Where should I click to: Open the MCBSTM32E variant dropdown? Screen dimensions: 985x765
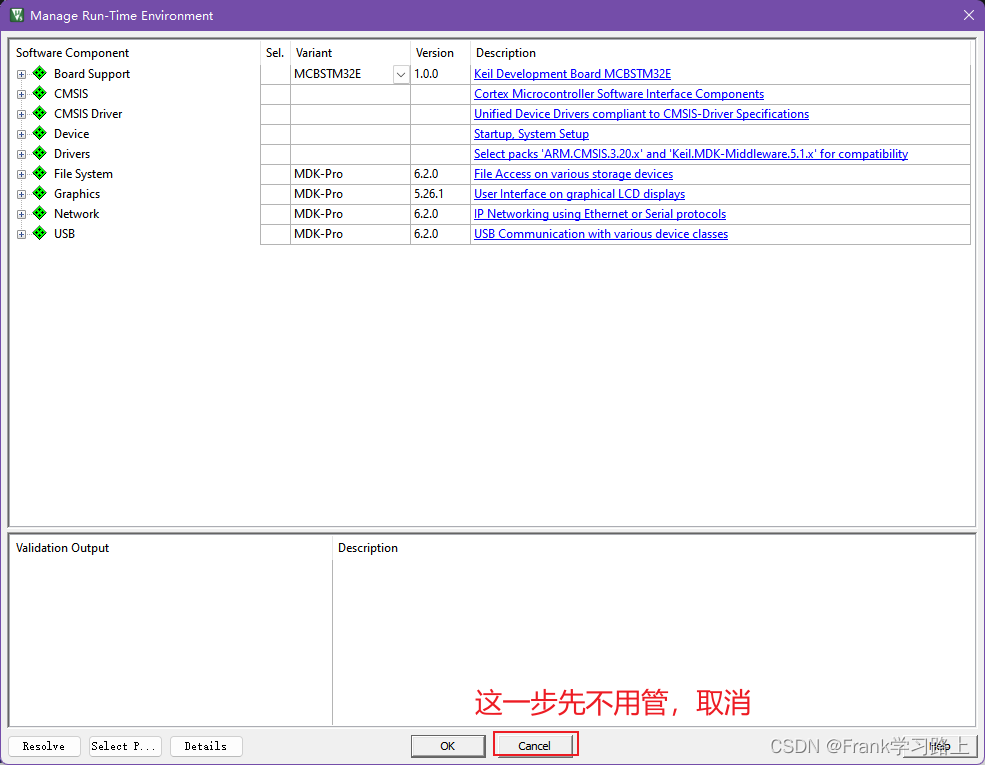pos(401,74)
